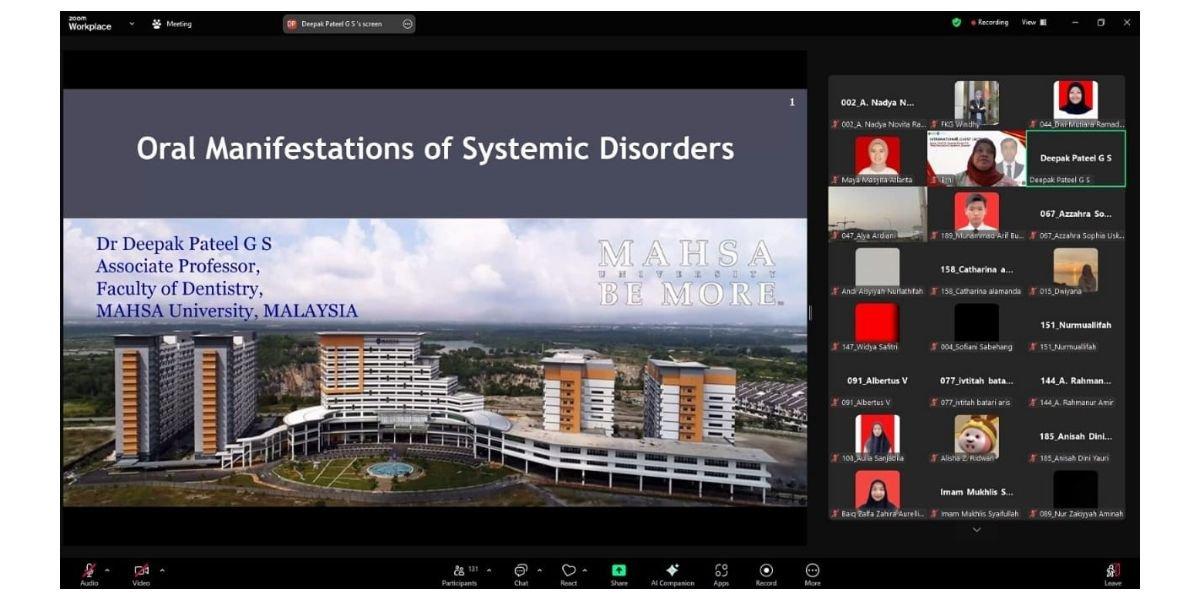Image resolution: width=1200 pixels, height=600 pixels.
Task: Open the Apps panel
Action: pyautogui.click(x=721, y=573)
